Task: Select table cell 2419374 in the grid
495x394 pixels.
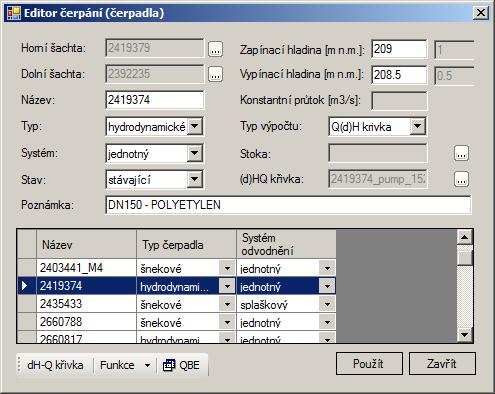Action: [x=86, y=286]
